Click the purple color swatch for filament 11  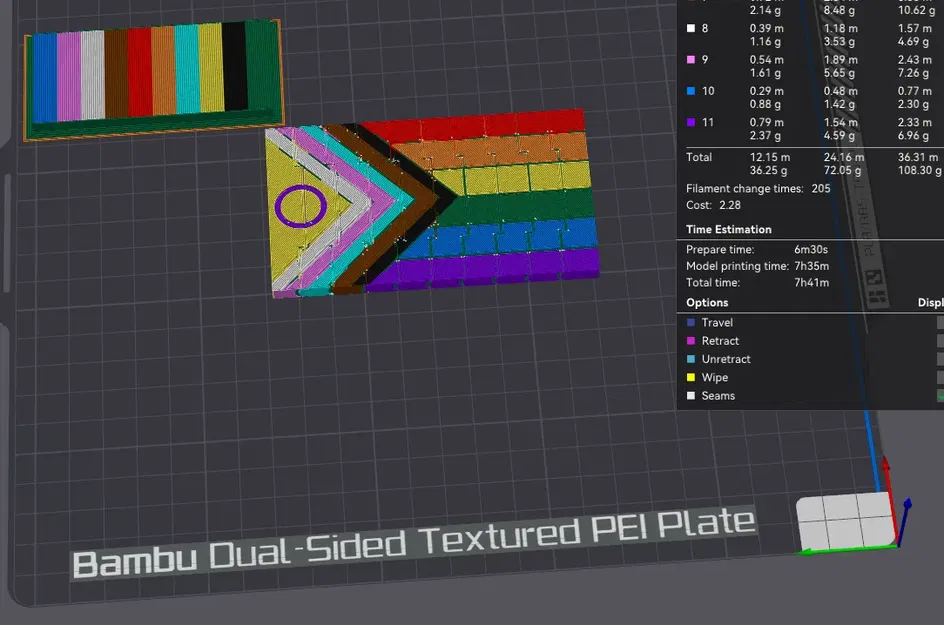pos(691,122)
